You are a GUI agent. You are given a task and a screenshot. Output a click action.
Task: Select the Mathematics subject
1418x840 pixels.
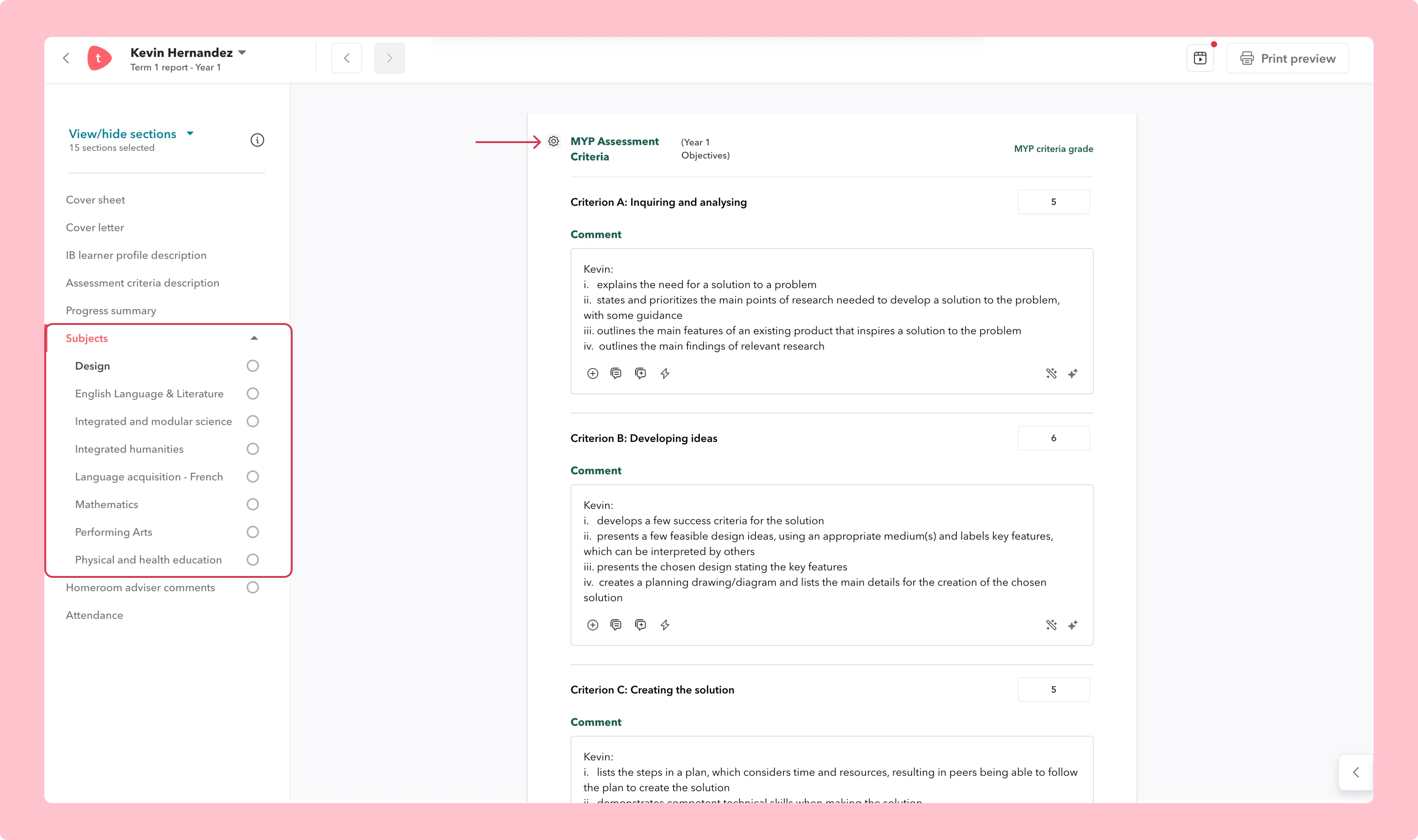point(106,504)
